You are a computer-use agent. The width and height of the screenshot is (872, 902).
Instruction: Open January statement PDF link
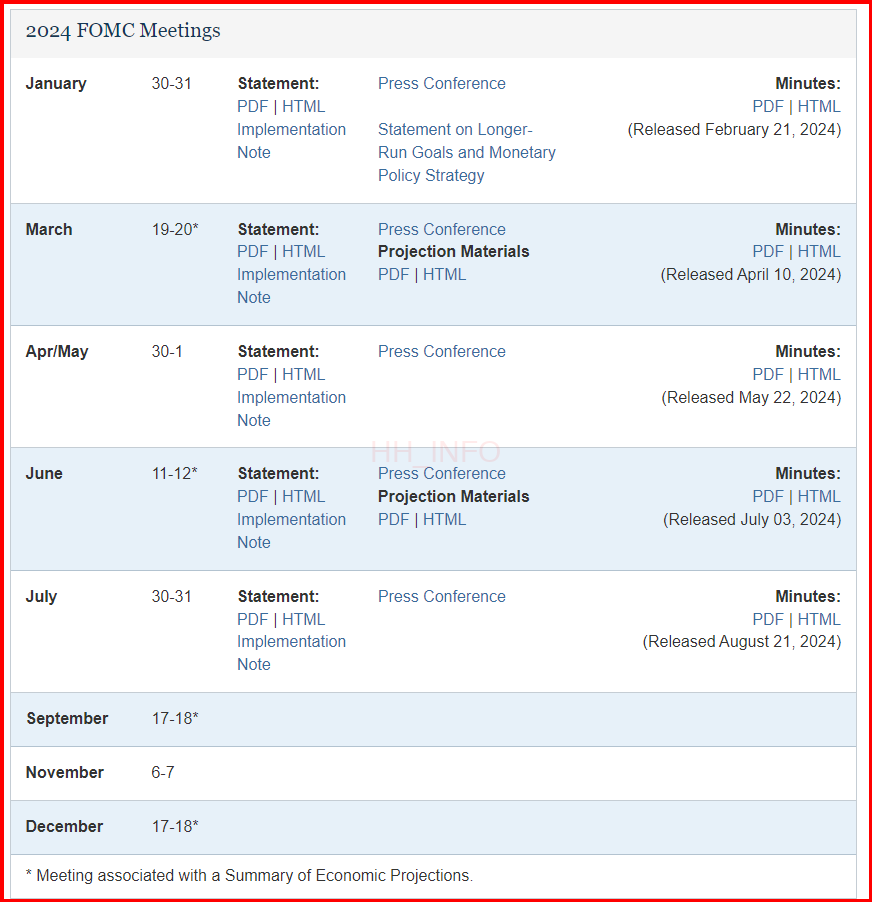tap(253, 106)
